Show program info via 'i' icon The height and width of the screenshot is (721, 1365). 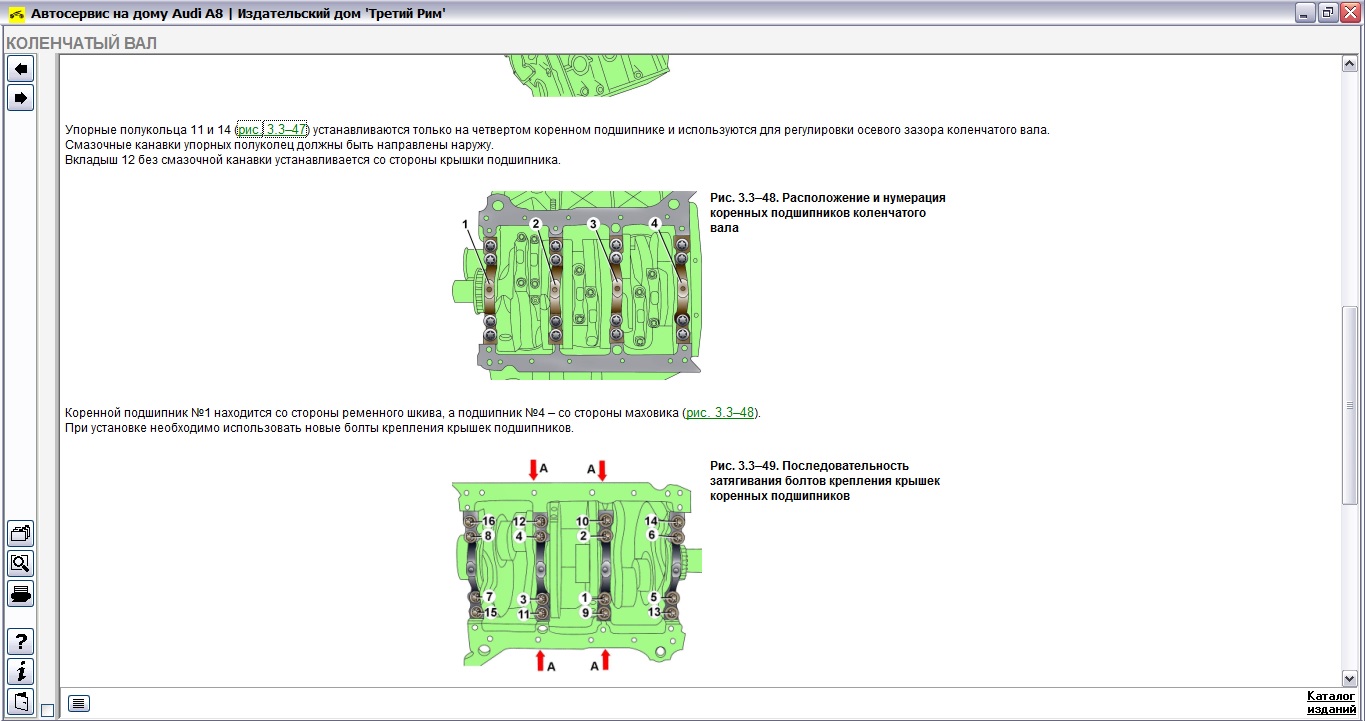point(20,671)
